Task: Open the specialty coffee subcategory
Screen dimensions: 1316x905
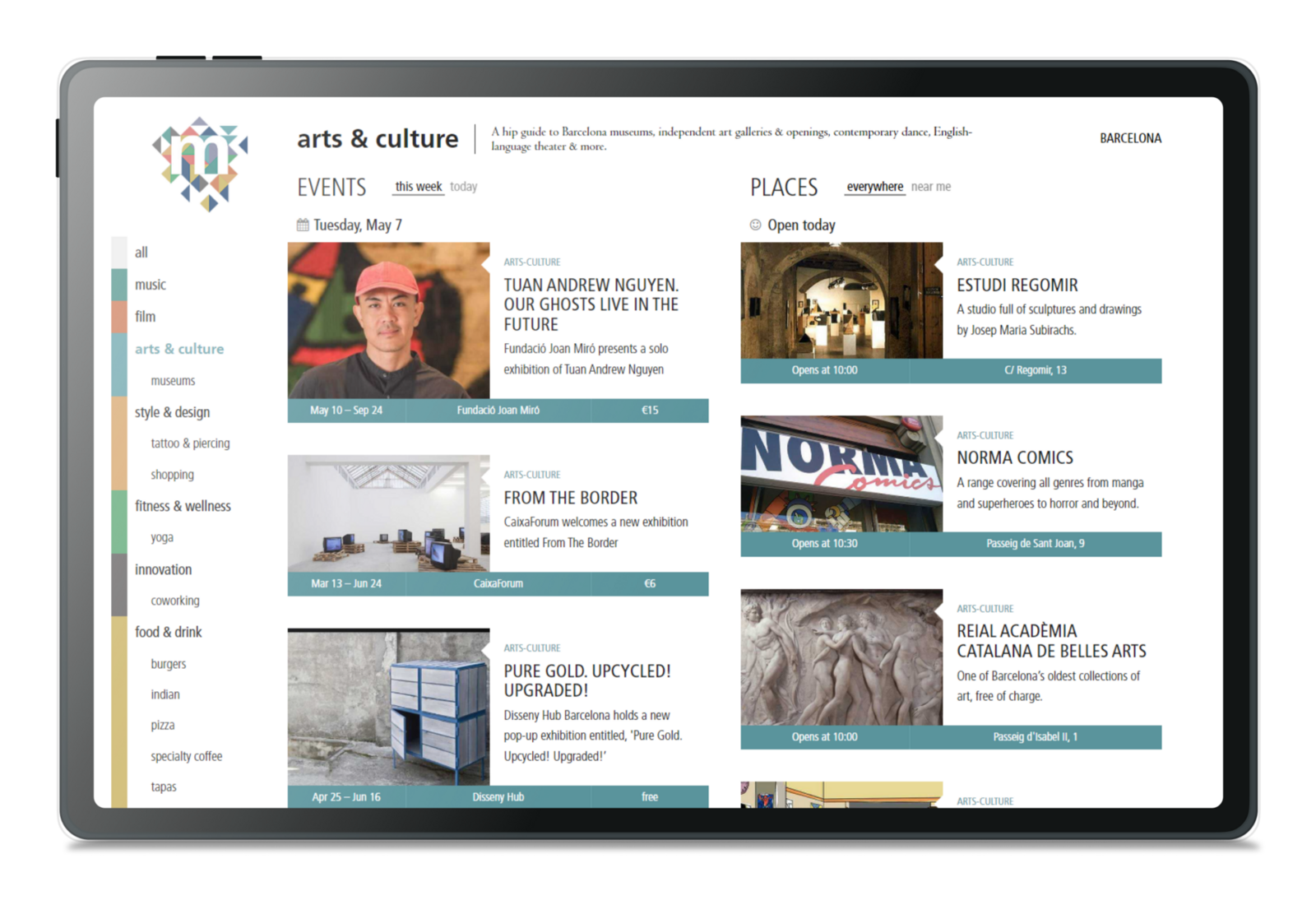Action: (x=187, y=756)
